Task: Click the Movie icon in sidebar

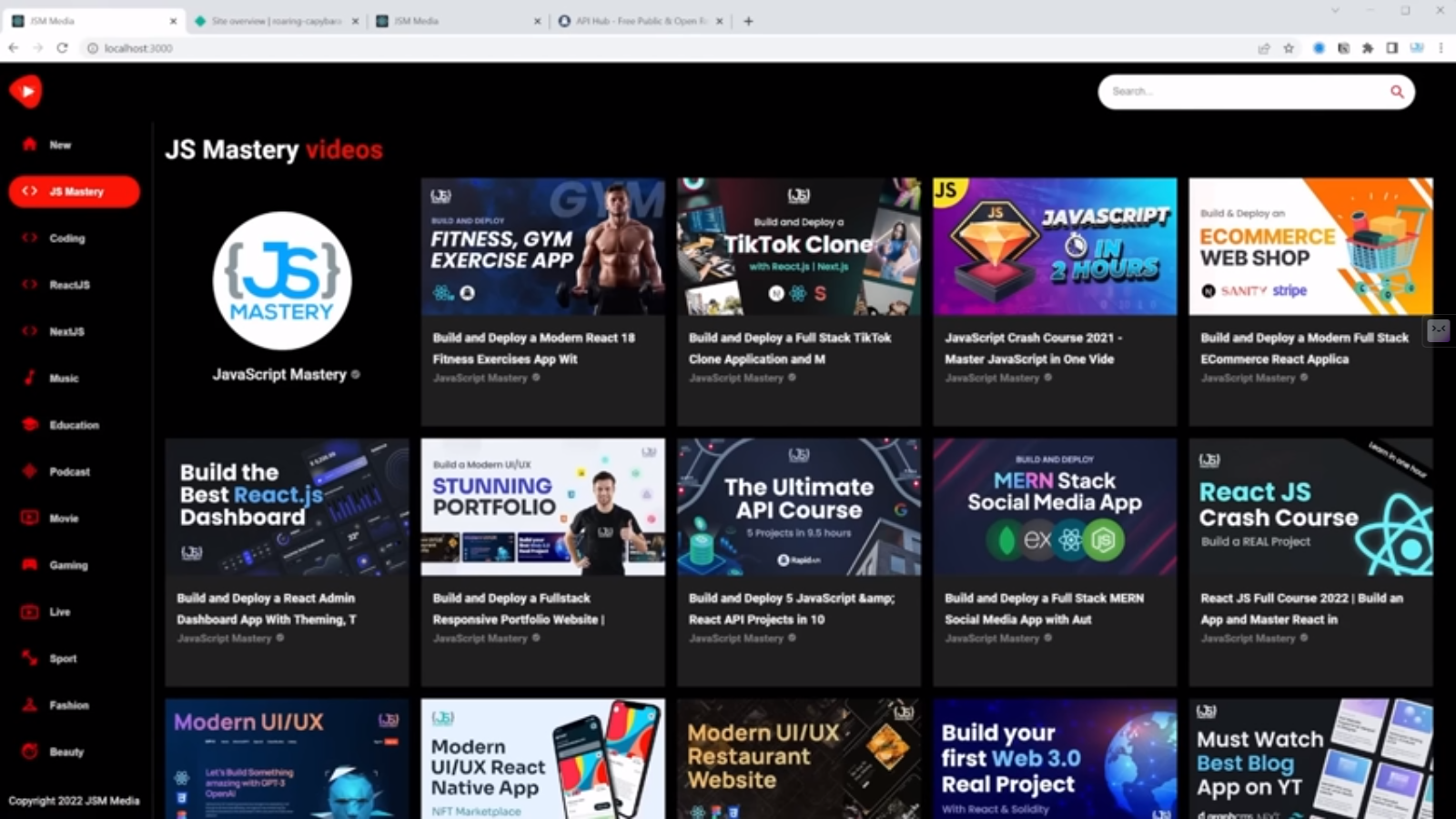Action: [x=30, y=518]
